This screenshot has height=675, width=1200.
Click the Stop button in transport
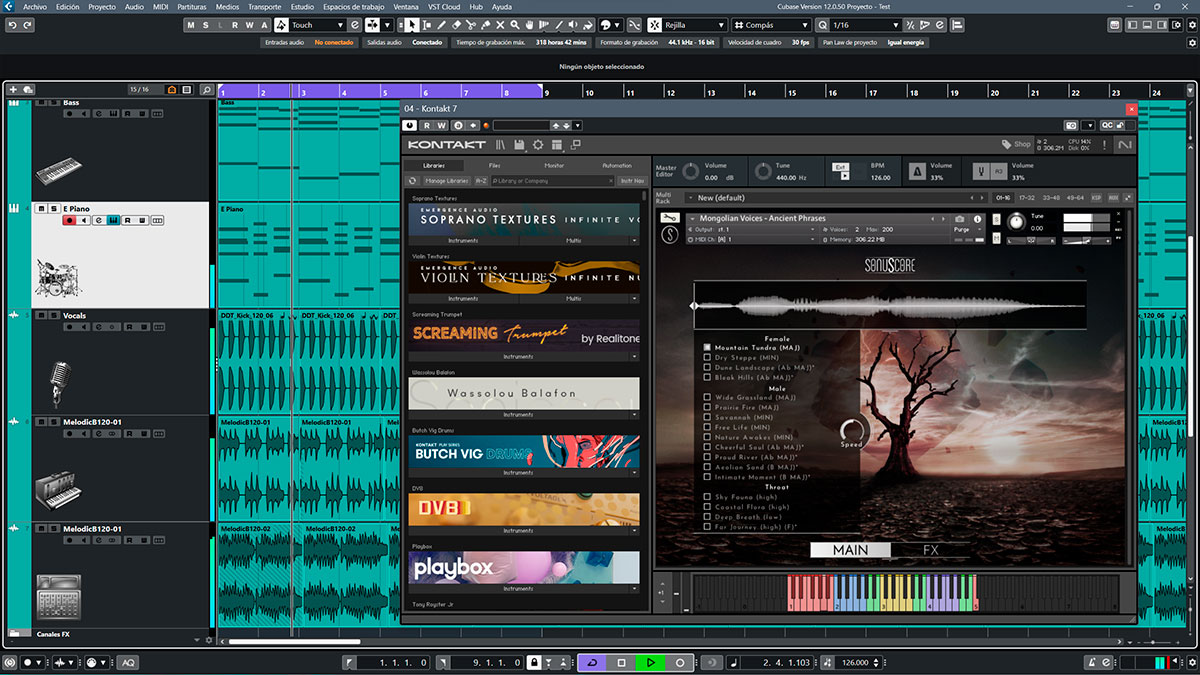pyautogui.click(x=621, y=663)
